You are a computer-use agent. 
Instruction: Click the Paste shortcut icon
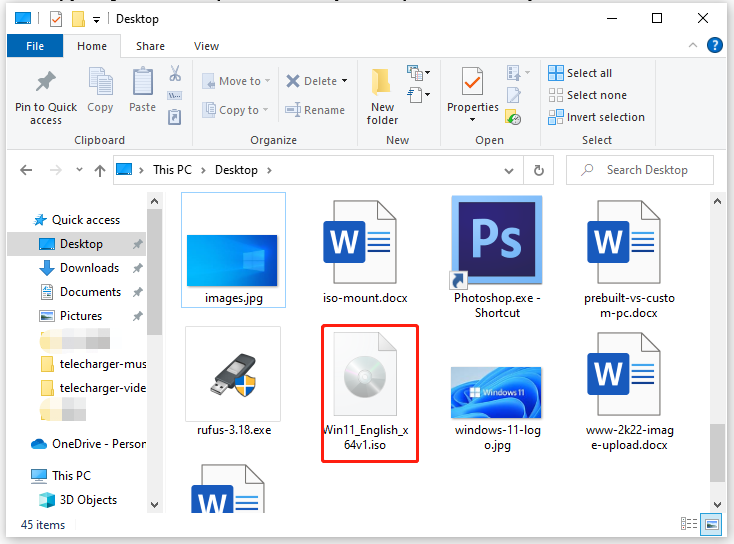(175, 117)
